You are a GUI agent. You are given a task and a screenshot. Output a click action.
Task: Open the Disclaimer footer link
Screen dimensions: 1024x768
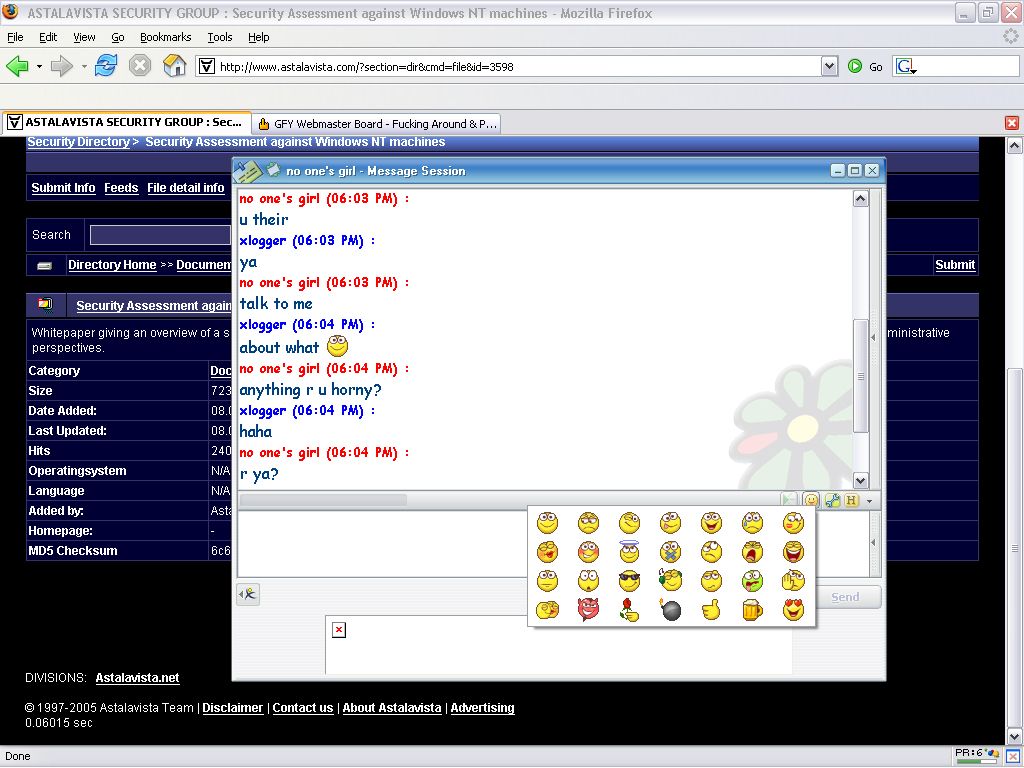(x=232, y=708)
